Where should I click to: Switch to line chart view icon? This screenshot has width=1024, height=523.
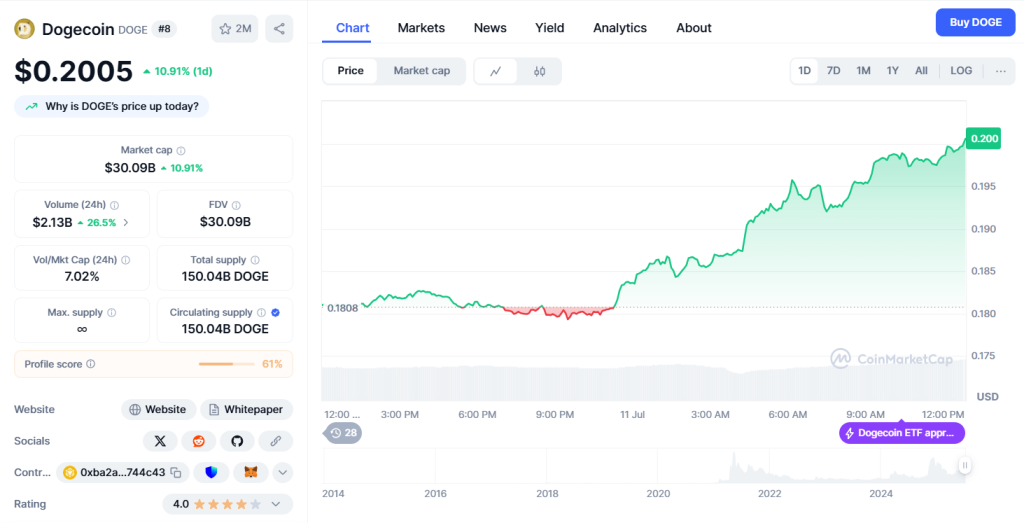click(496, 71)
